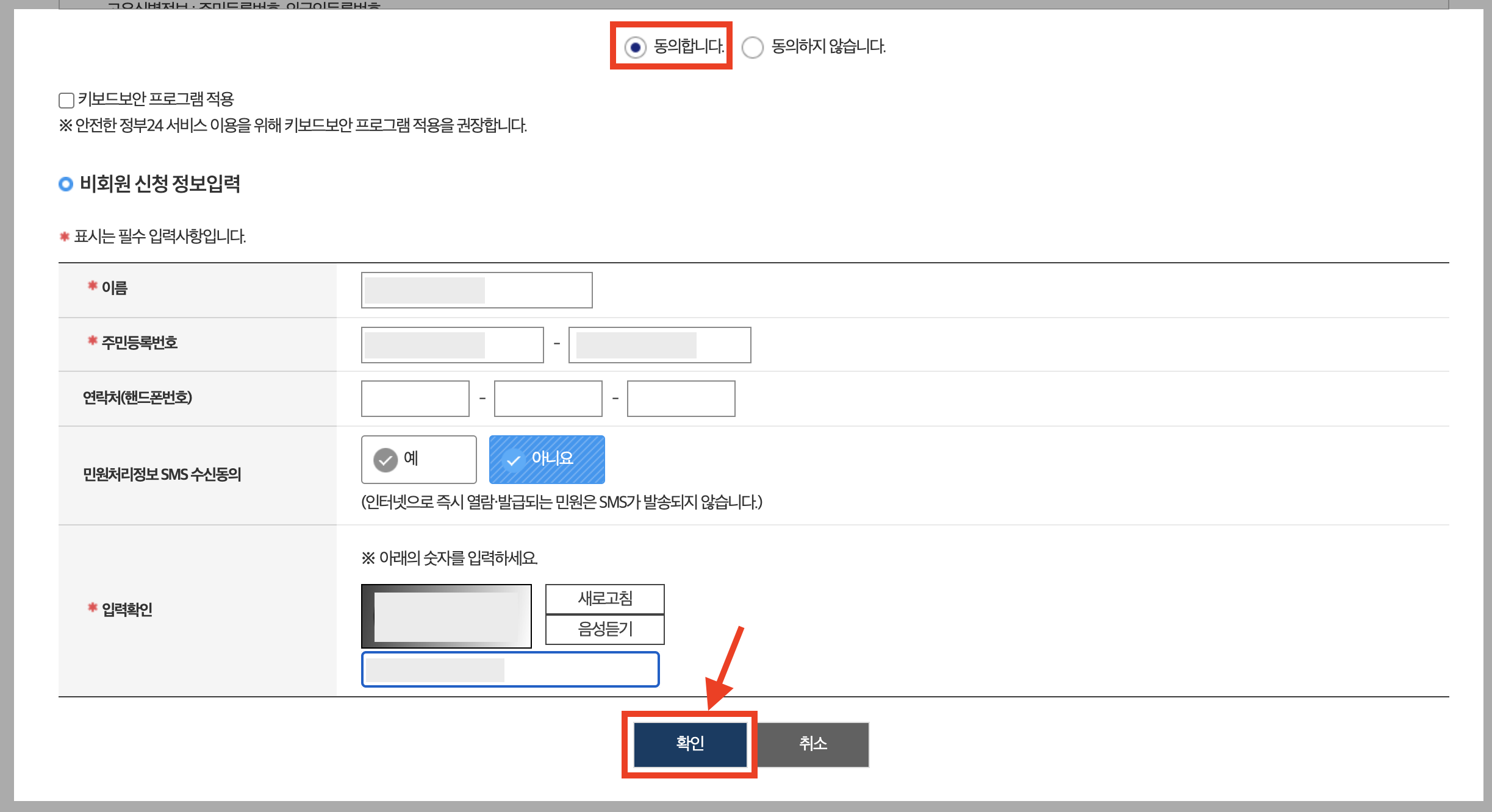
Task: Click the 비회원 신청 정보입력 heading bullet icon
Action: [66, 183]
